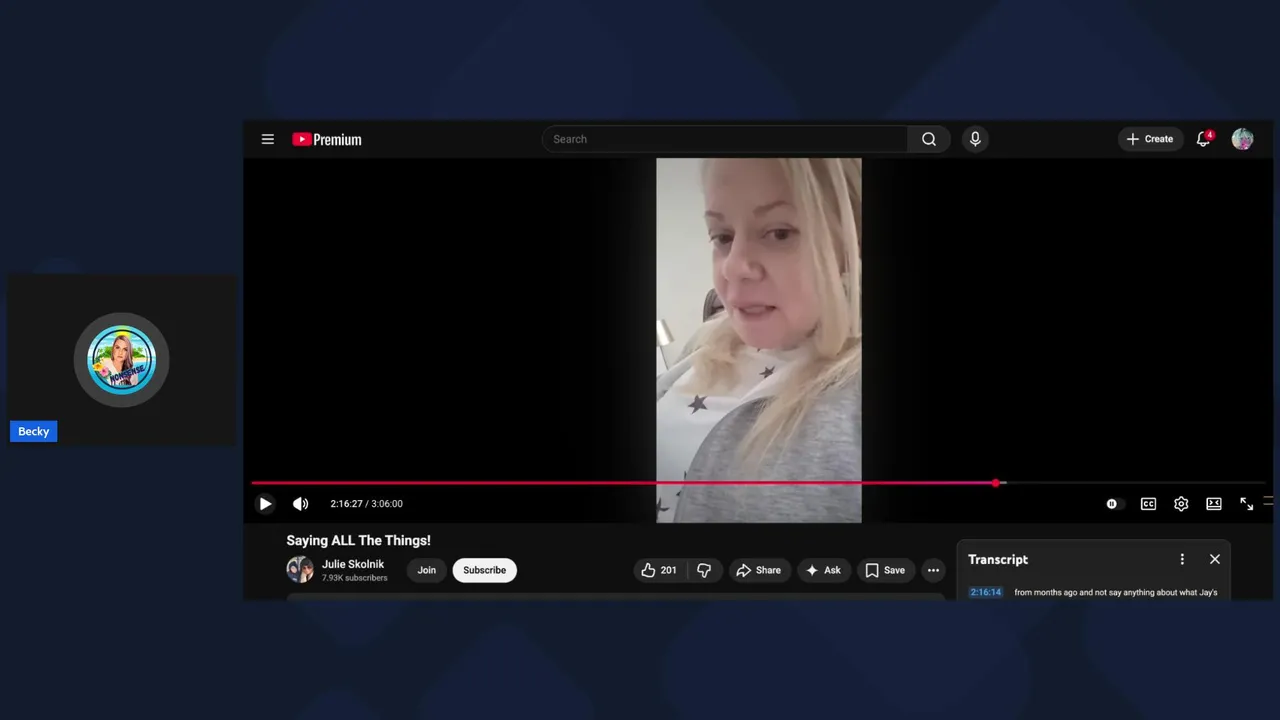Click the Search input field
The height and width of the screenshot is (720, 1280).
pyautogui.click(x=725, y=139)
